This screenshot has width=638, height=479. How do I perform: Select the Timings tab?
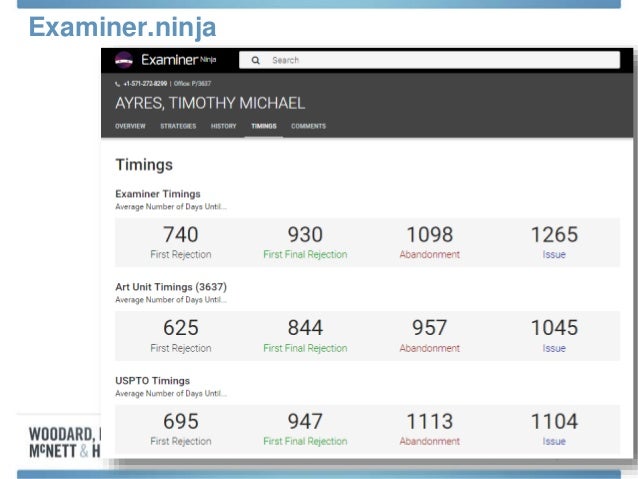pos(264,126)
